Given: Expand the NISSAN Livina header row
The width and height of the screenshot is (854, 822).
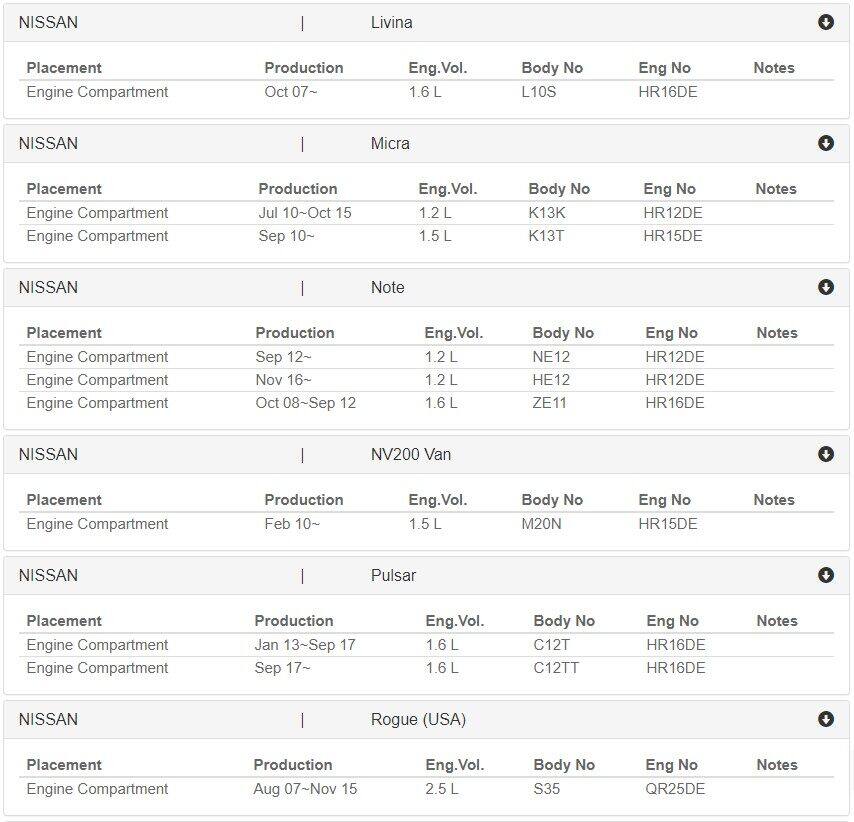Looking at the screenshot, I should pyautogui.click(x=426, y=23).
